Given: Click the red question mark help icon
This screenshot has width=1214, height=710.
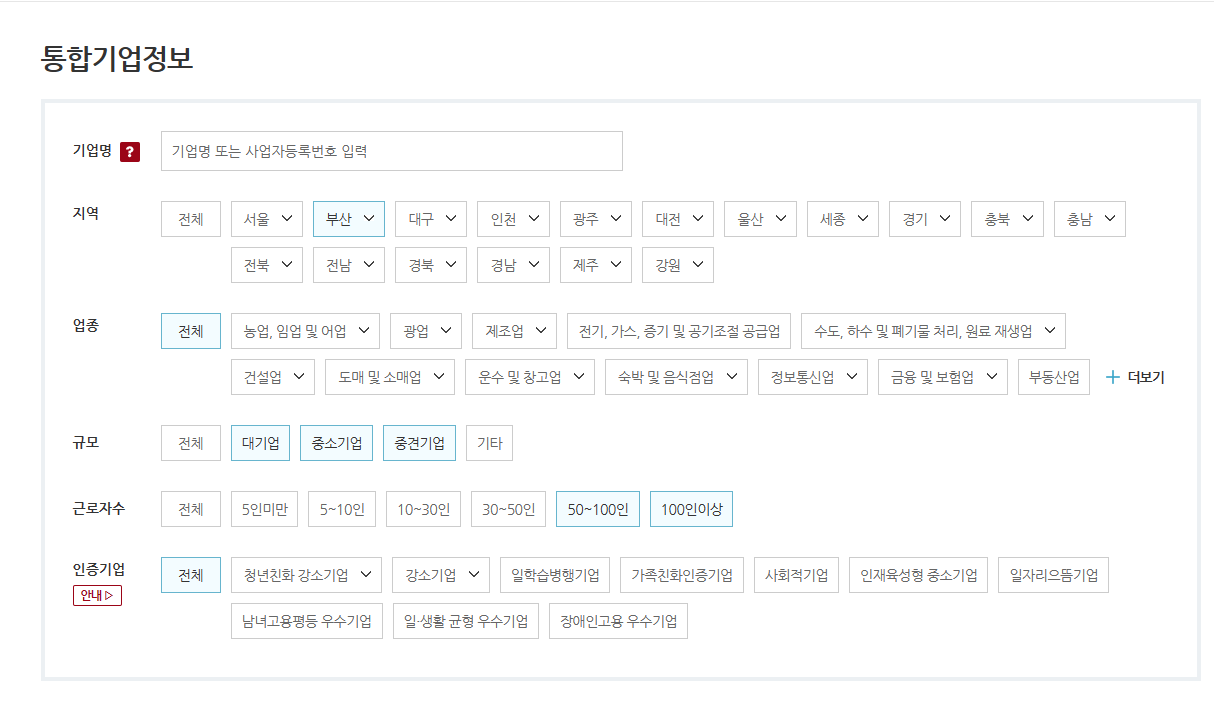Looking at the screenshot, I should tap(130, 152).
